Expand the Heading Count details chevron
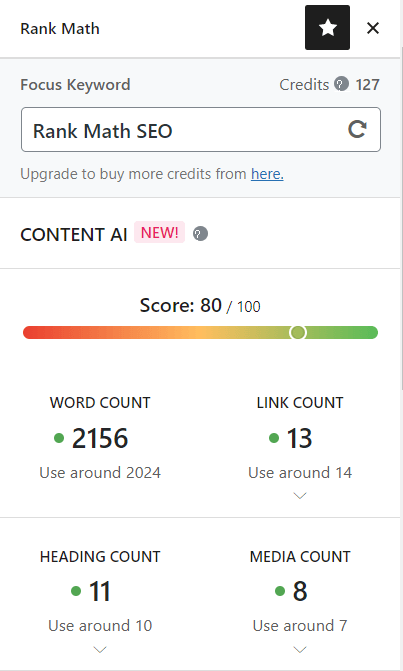Screen dimensions: 403x671 pos(100,650)
